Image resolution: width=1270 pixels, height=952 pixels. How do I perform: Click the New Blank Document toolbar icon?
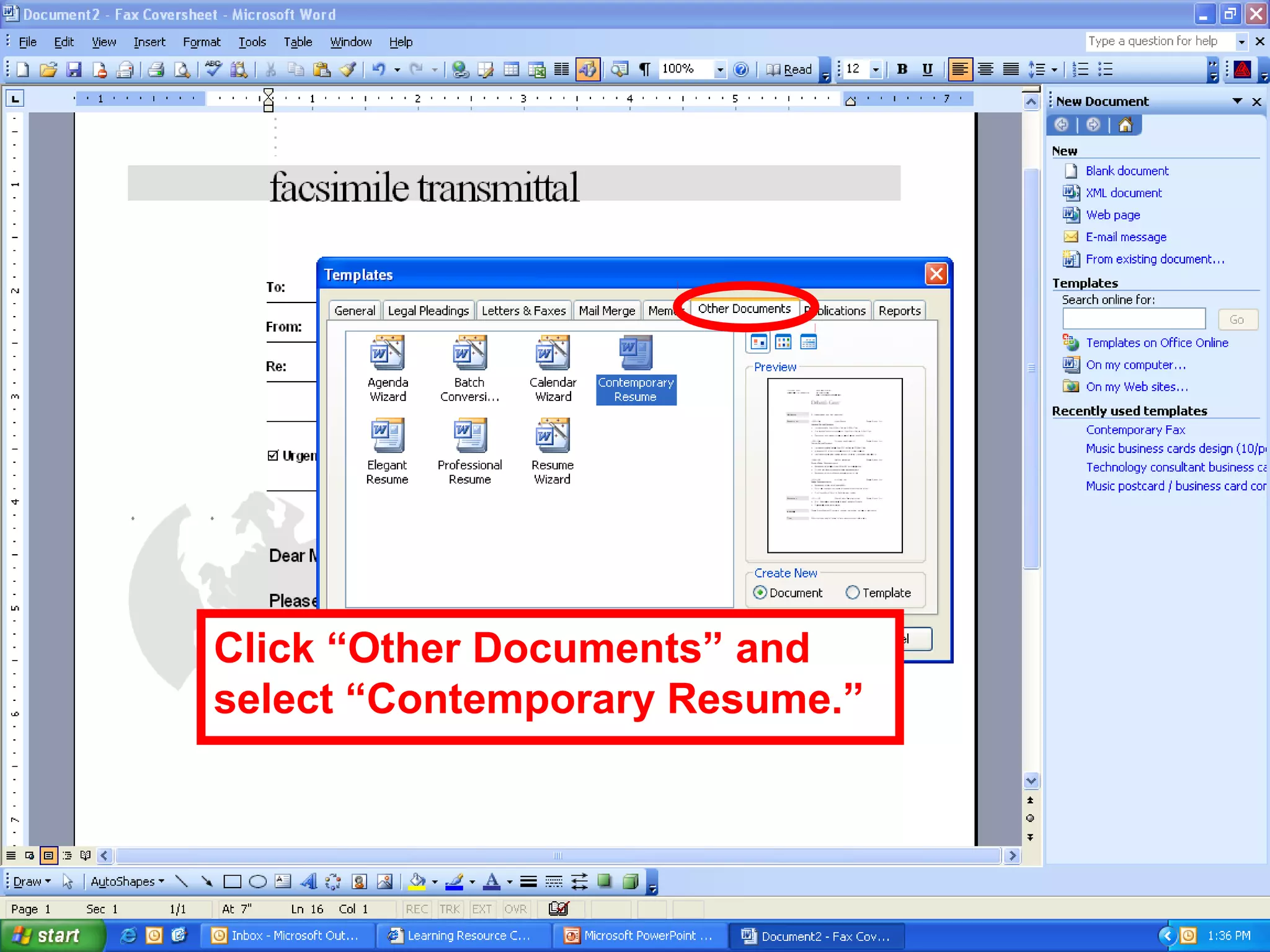(x=22, y=69)
